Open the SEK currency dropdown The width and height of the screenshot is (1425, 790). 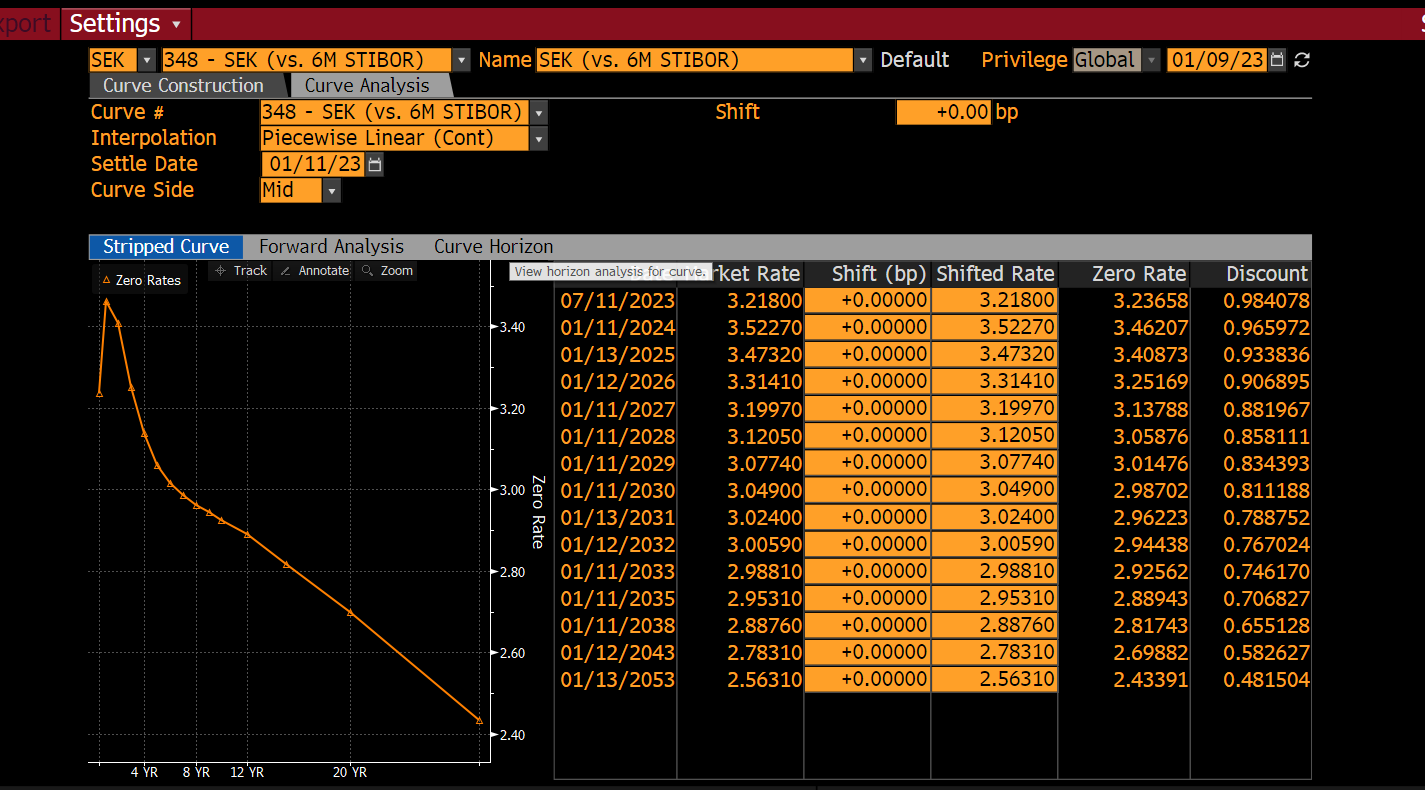[146, 59]
